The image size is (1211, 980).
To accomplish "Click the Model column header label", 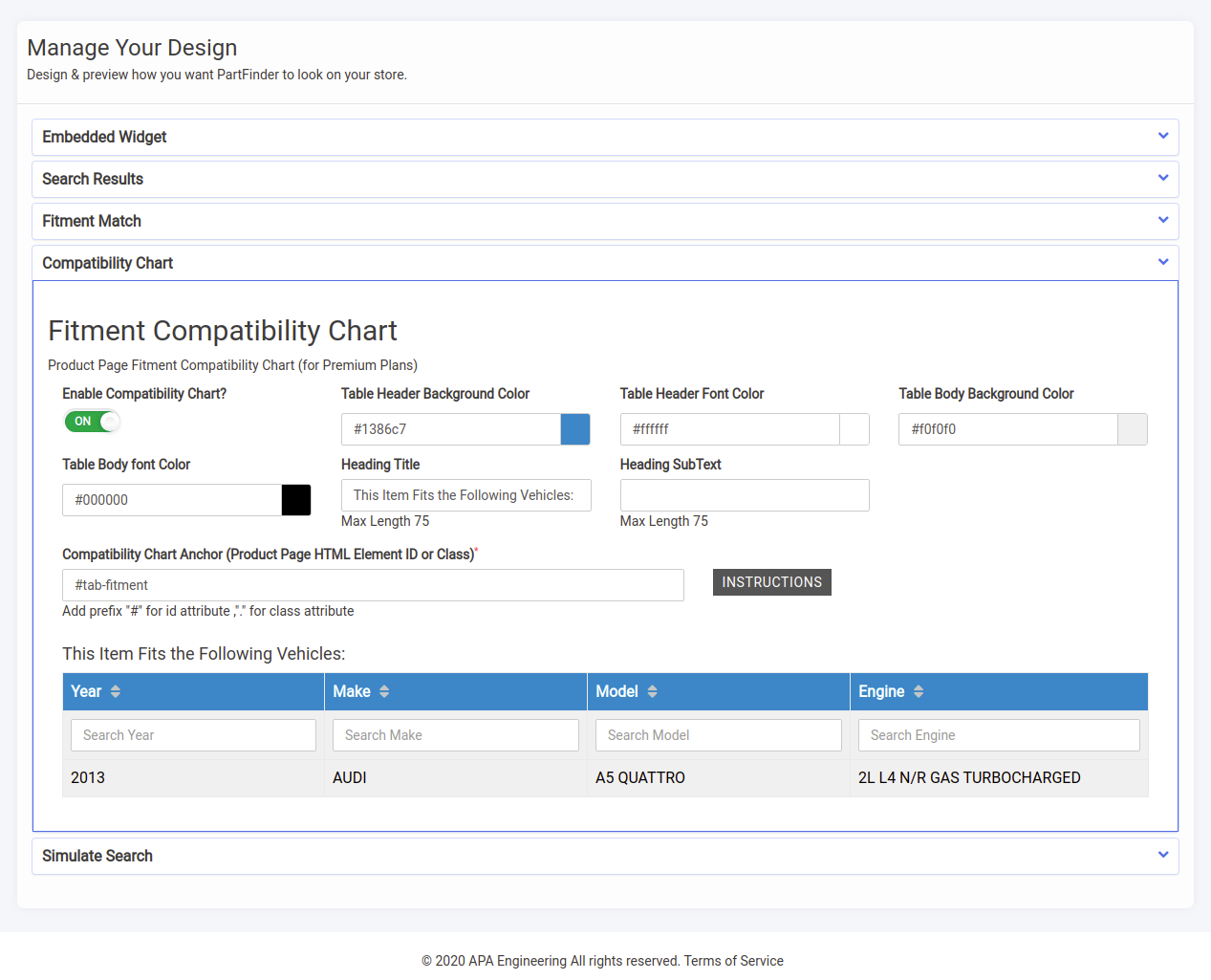I will point(617,691).
